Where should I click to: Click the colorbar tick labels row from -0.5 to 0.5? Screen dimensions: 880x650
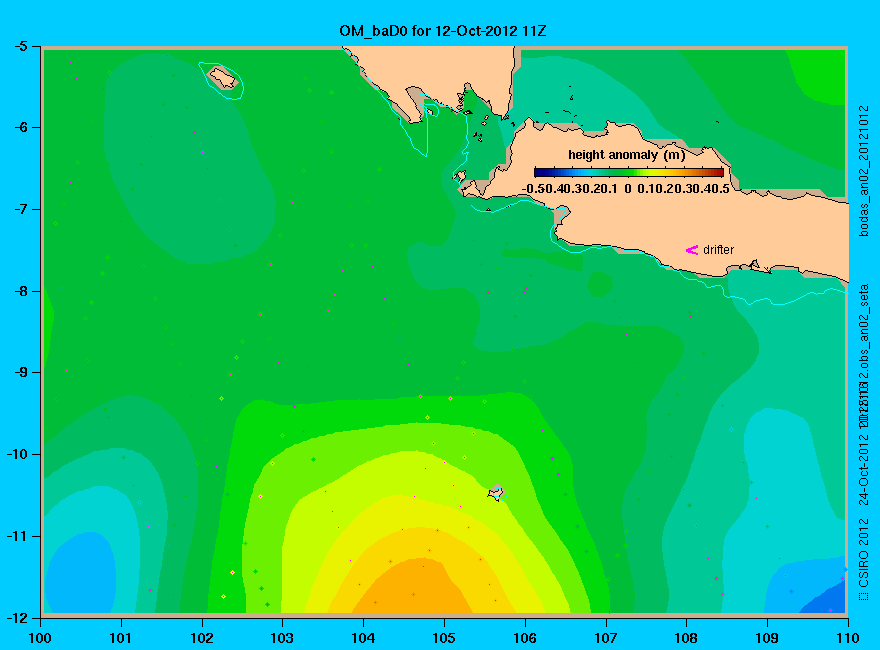point(626,189)
